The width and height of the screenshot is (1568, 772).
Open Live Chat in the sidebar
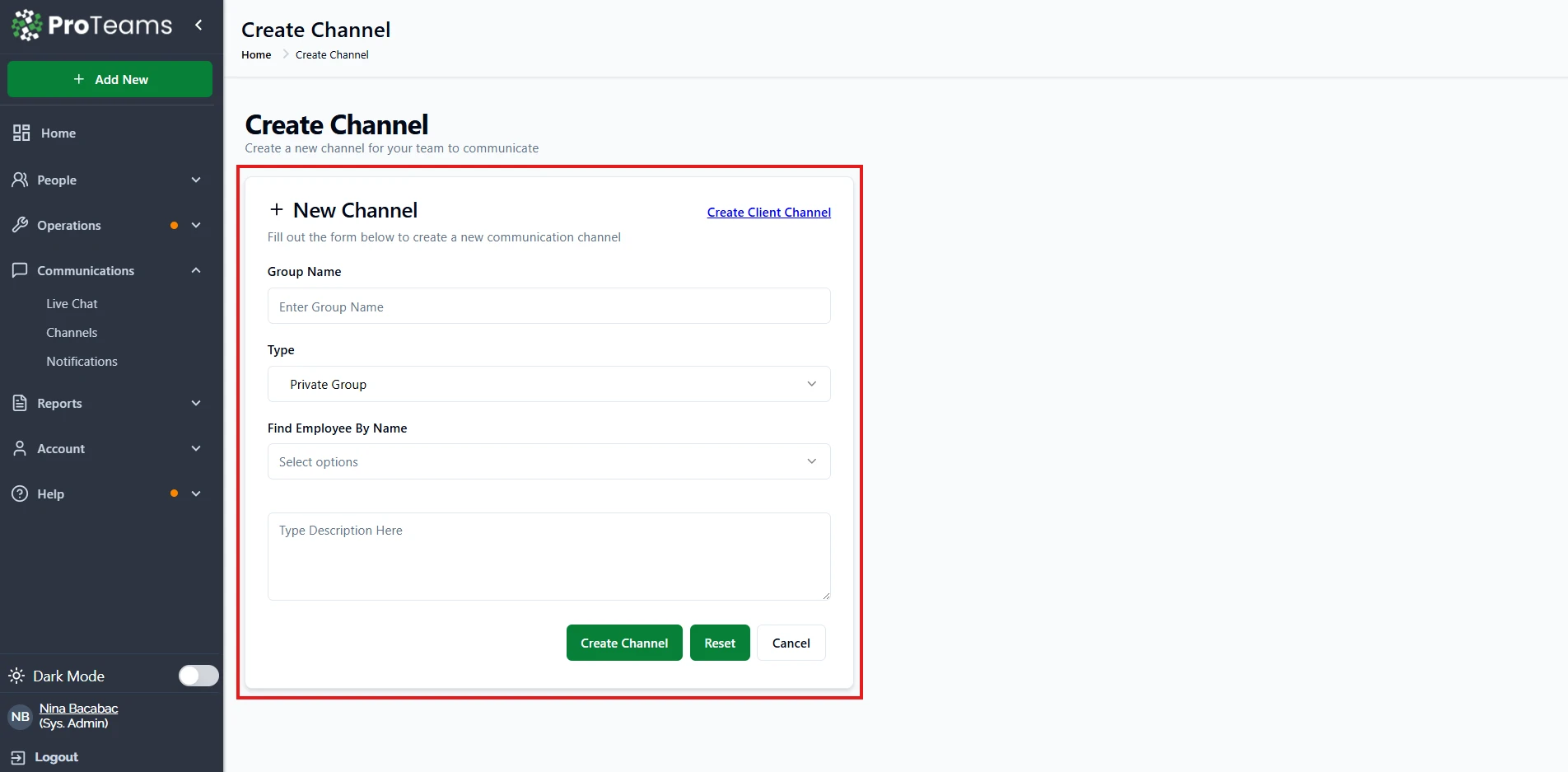tap(72, 304)
